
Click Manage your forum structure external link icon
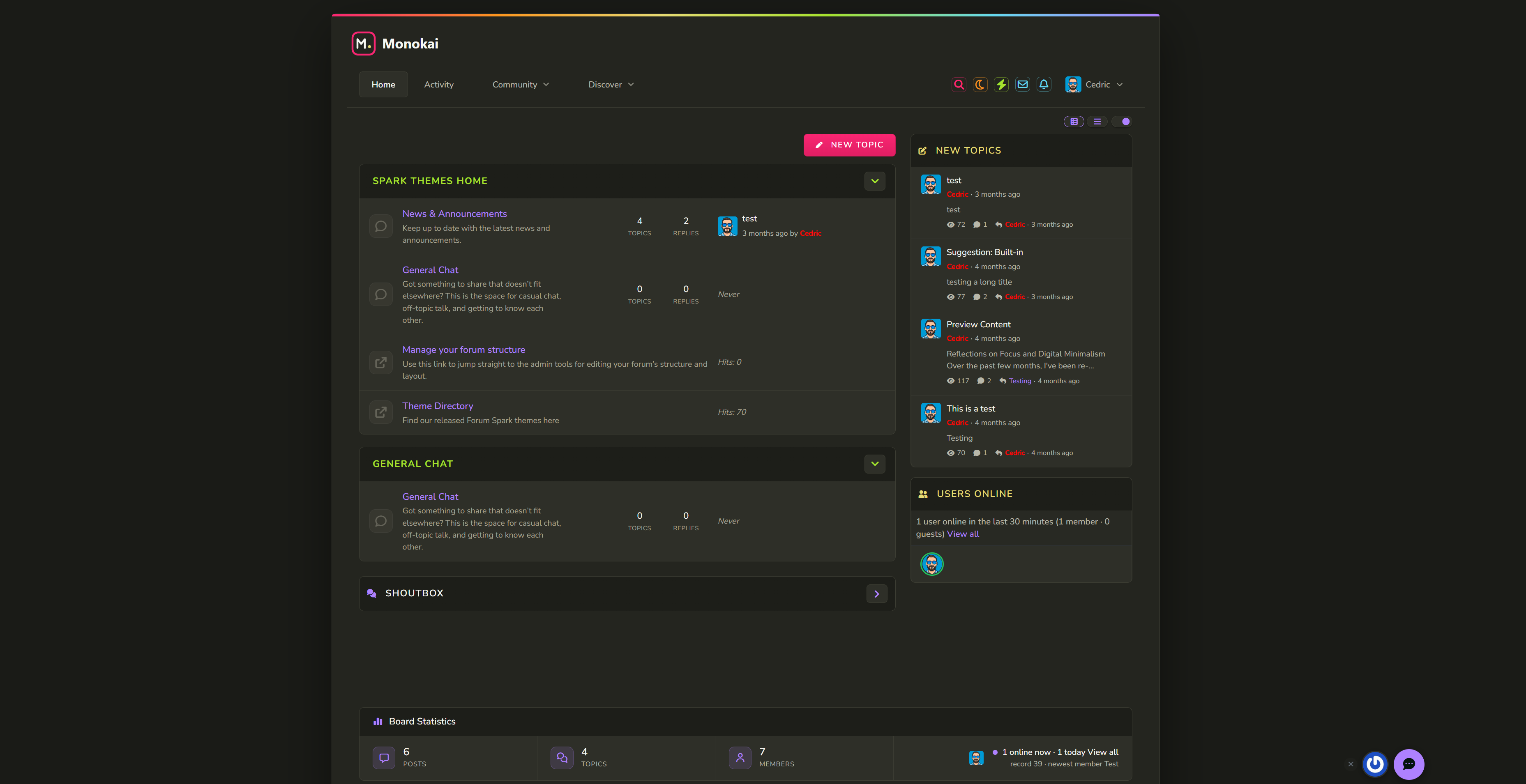[x=381, y=362]
